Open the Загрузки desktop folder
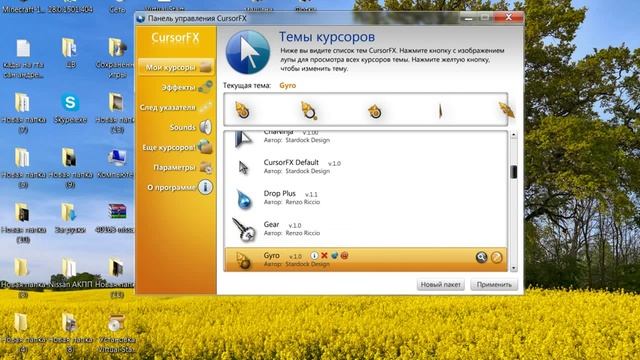640x360 pixels. (70, 218)
